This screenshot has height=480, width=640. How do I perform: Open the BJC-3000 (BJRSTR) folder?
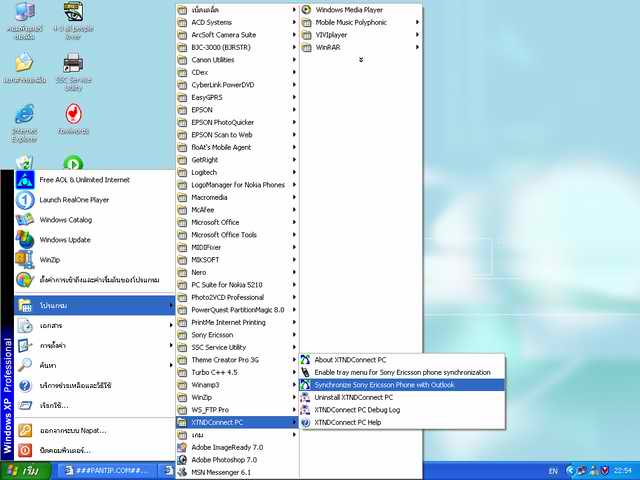[x=237, y=47]
